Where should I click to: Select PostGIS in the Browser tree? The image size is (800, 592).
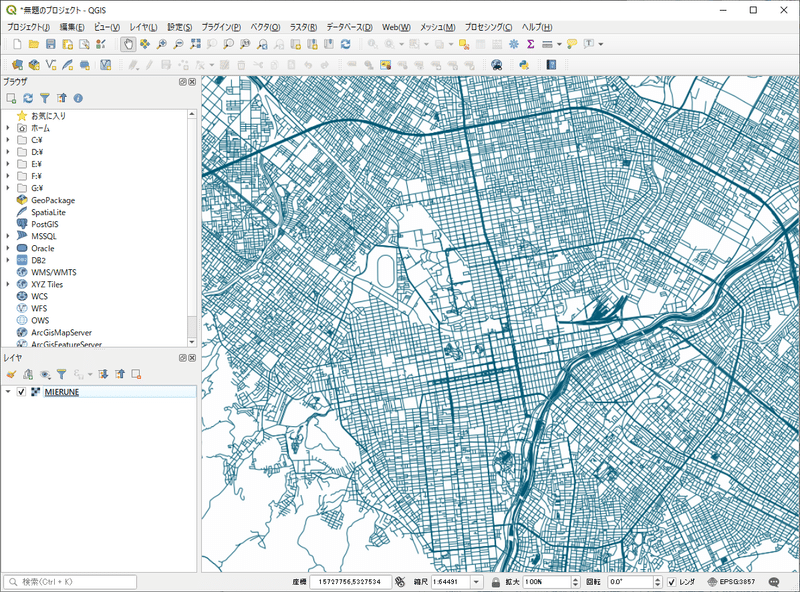[x=45, y=224]
